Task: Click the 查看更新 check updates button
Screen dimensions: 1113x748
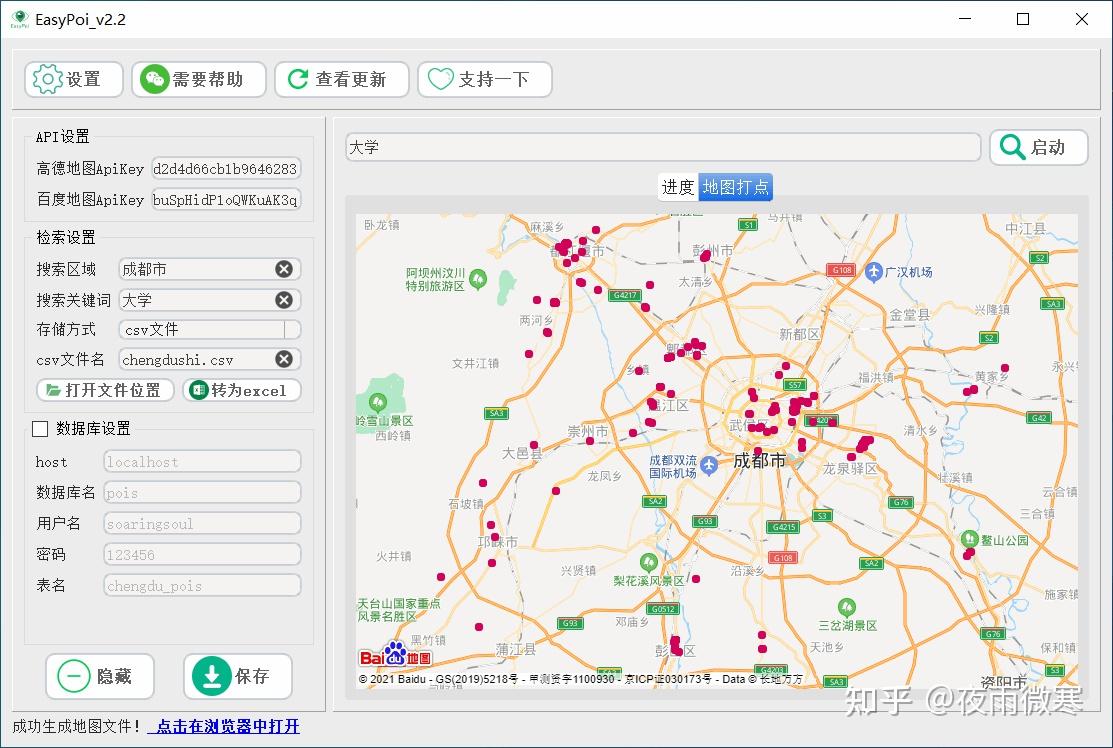Action: coord(342,79)
